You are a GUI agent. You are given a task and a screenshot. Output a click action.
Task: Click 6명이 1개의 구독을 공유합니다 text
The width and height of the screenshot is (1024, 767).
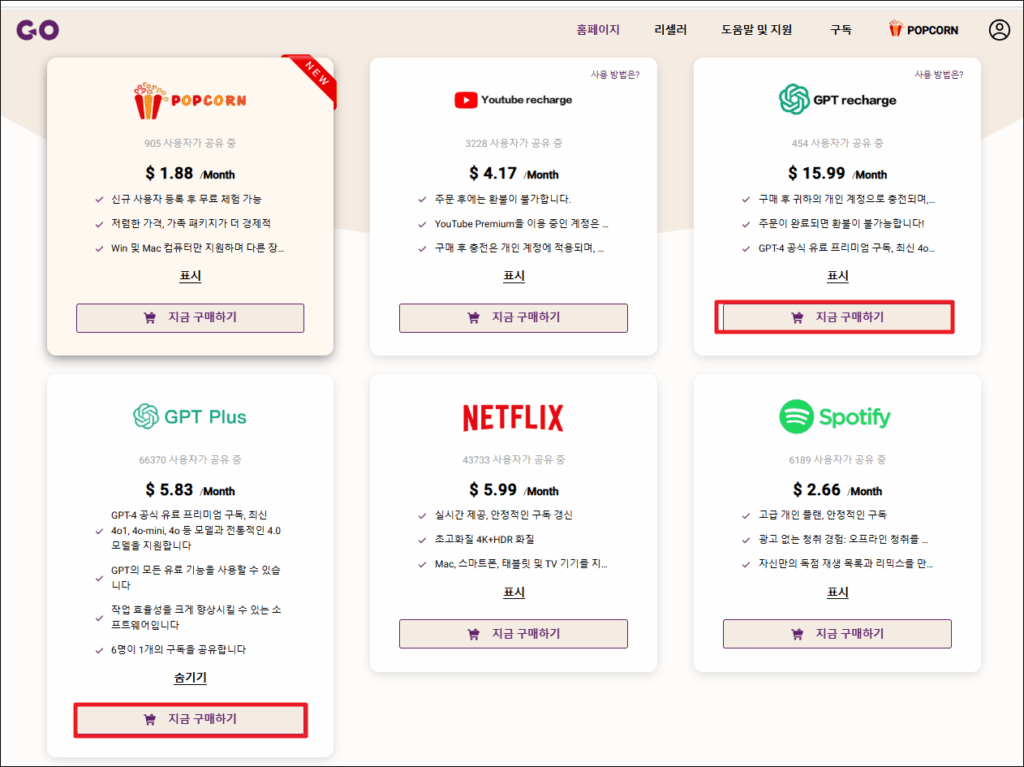(178, 650)
